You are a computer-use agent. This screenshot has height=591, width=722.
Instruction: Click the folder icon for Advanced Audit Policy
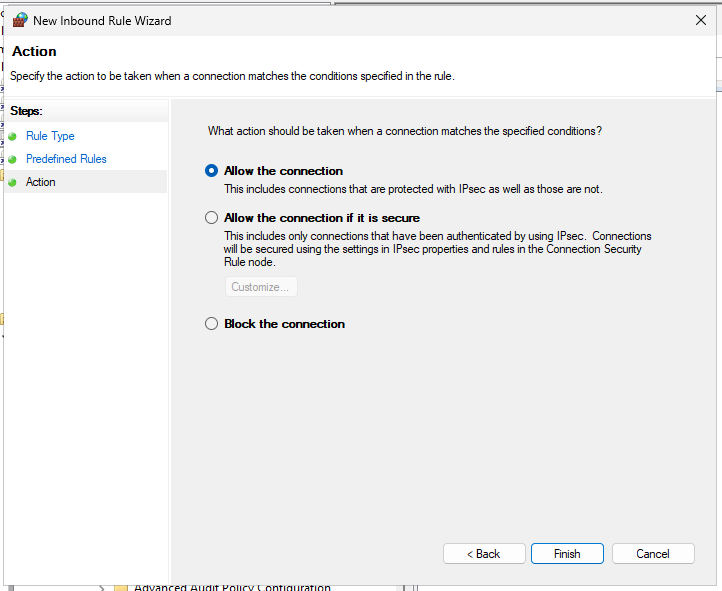pyautogui.click(x=121, y=587)
